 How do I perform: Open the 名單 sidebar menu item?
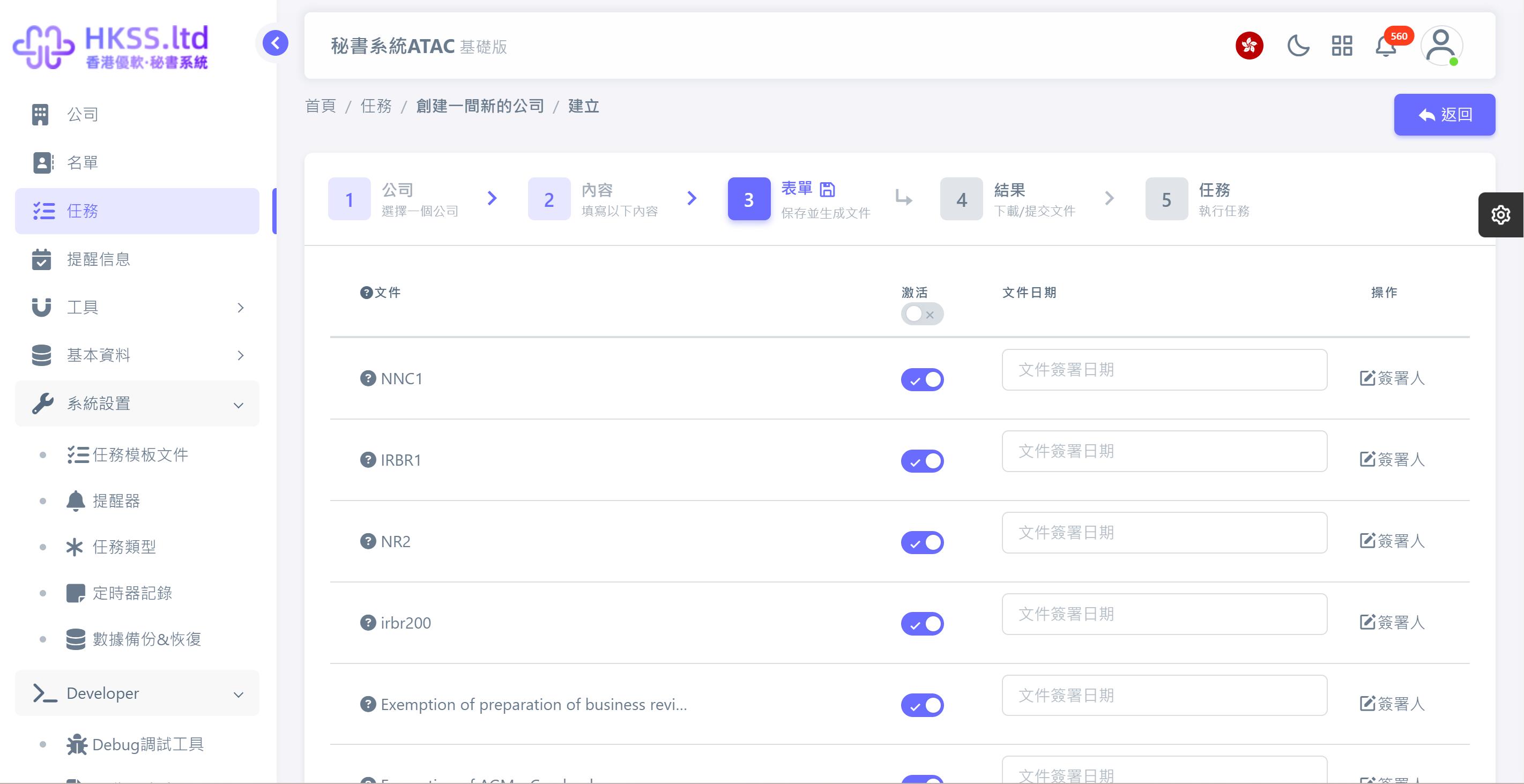click(137, 162)
